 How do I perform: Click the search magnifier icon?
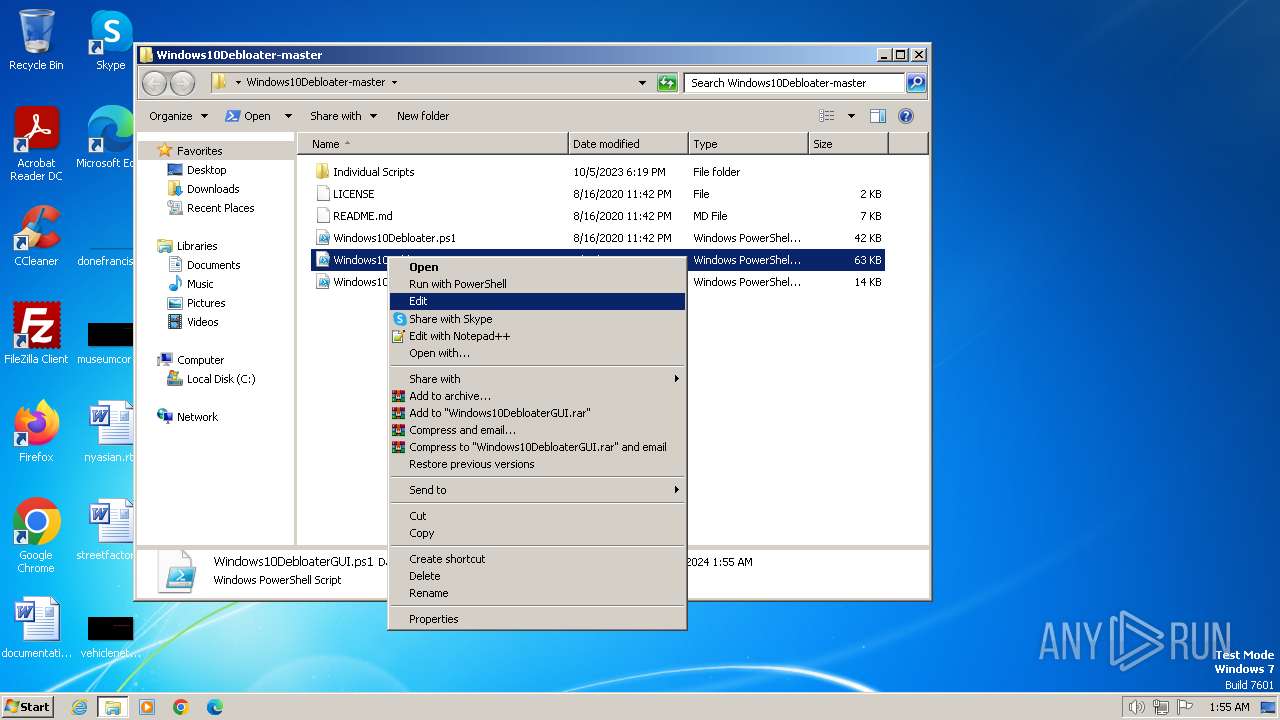(x=915, y=83)
